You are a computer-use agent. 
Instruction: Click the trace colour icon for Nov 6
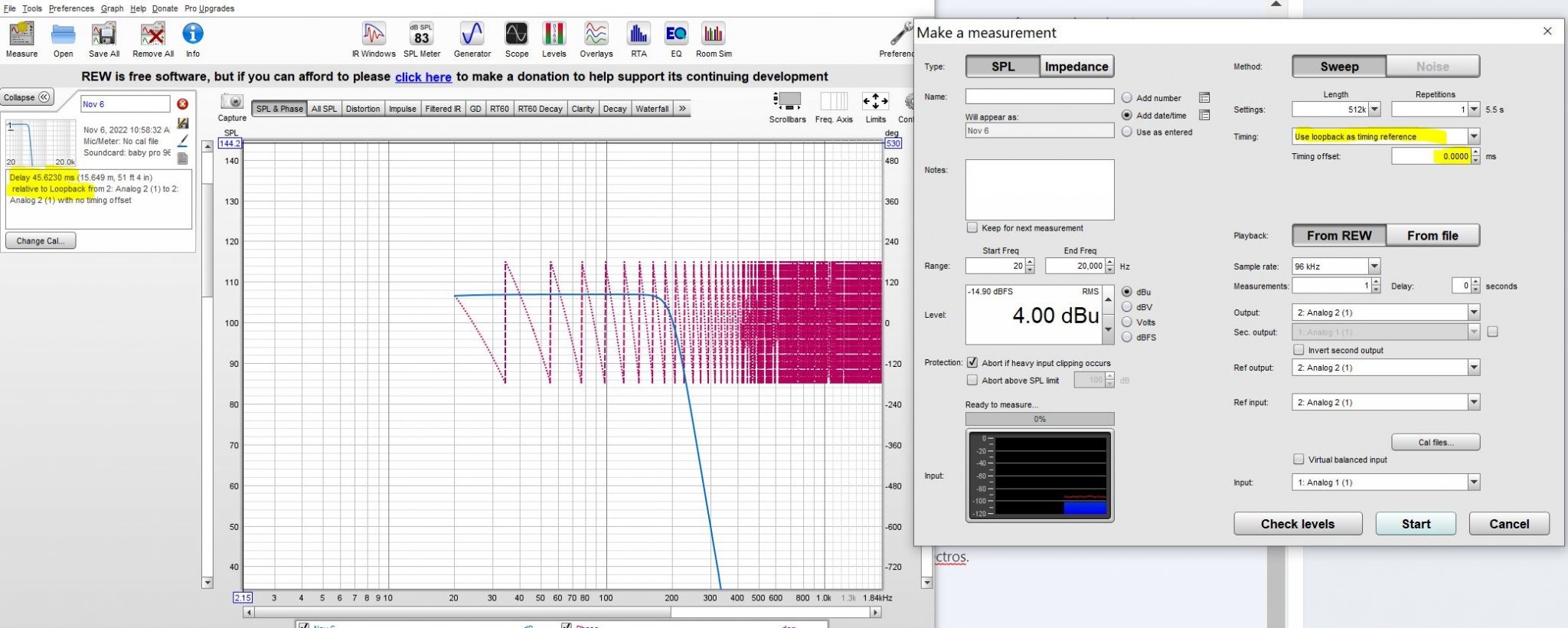point(182,141)
